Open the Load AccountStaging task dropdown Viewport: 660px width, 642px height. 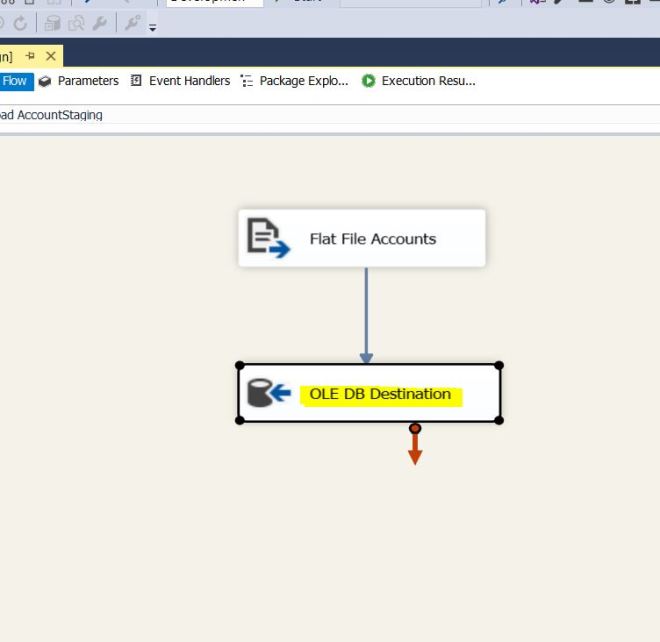[50, 115]
